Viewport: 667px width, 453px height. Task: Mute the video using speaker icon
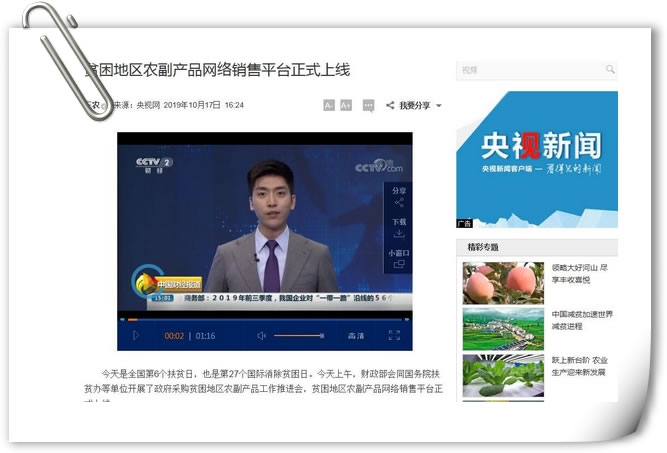262,336
